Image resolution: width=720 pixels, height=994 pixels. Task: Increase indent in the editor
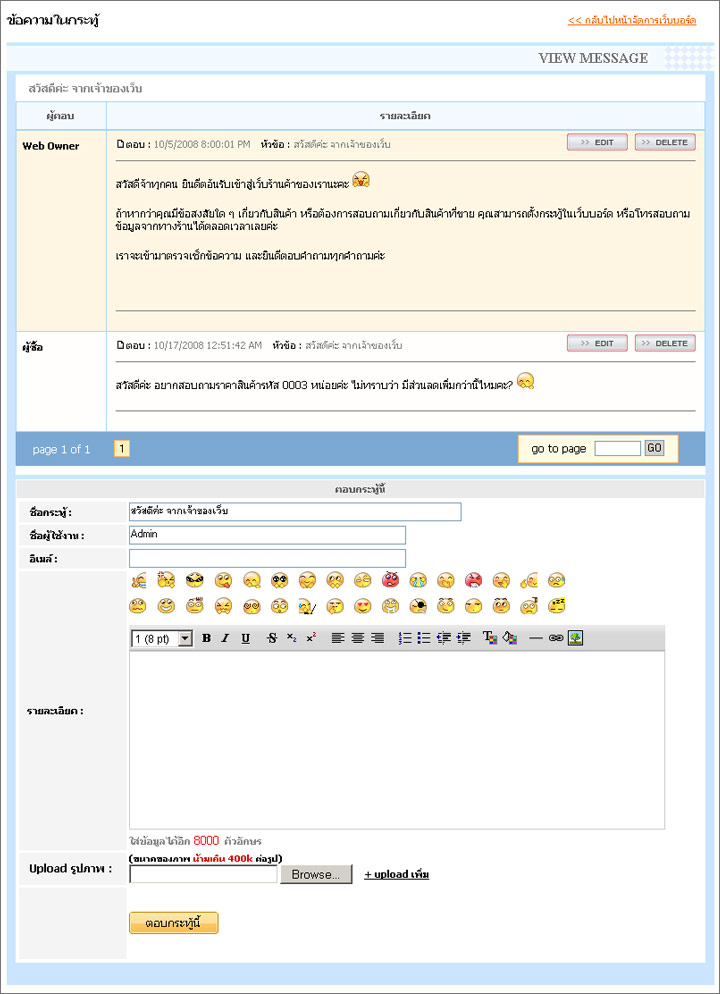[x=463, y=638]
